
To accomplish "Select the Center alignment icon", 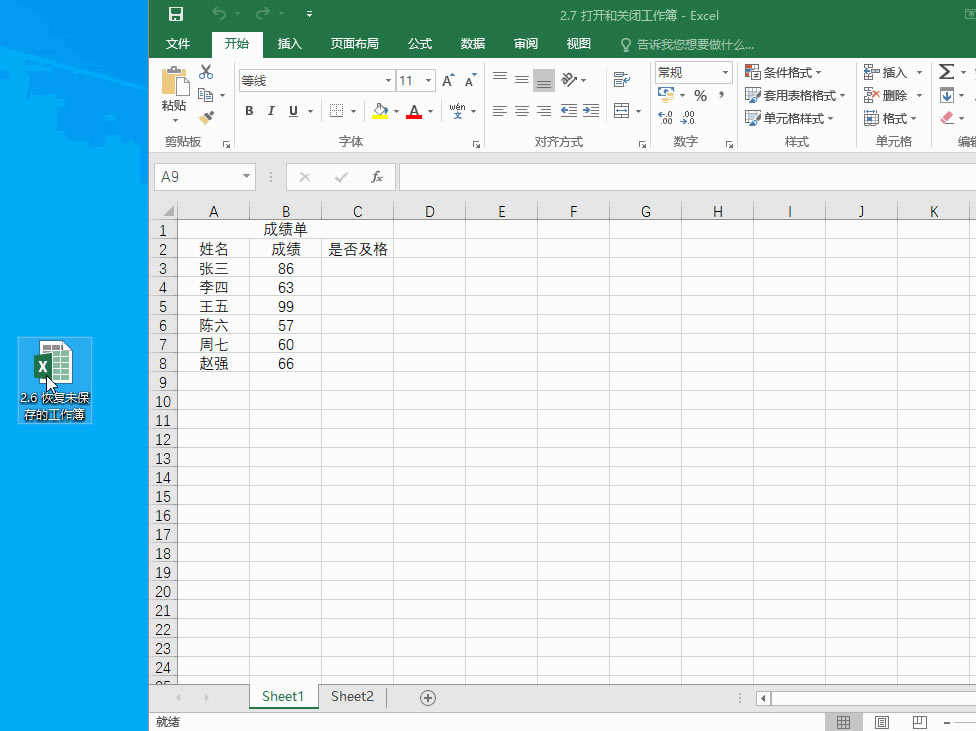I will tap(520, 111).
